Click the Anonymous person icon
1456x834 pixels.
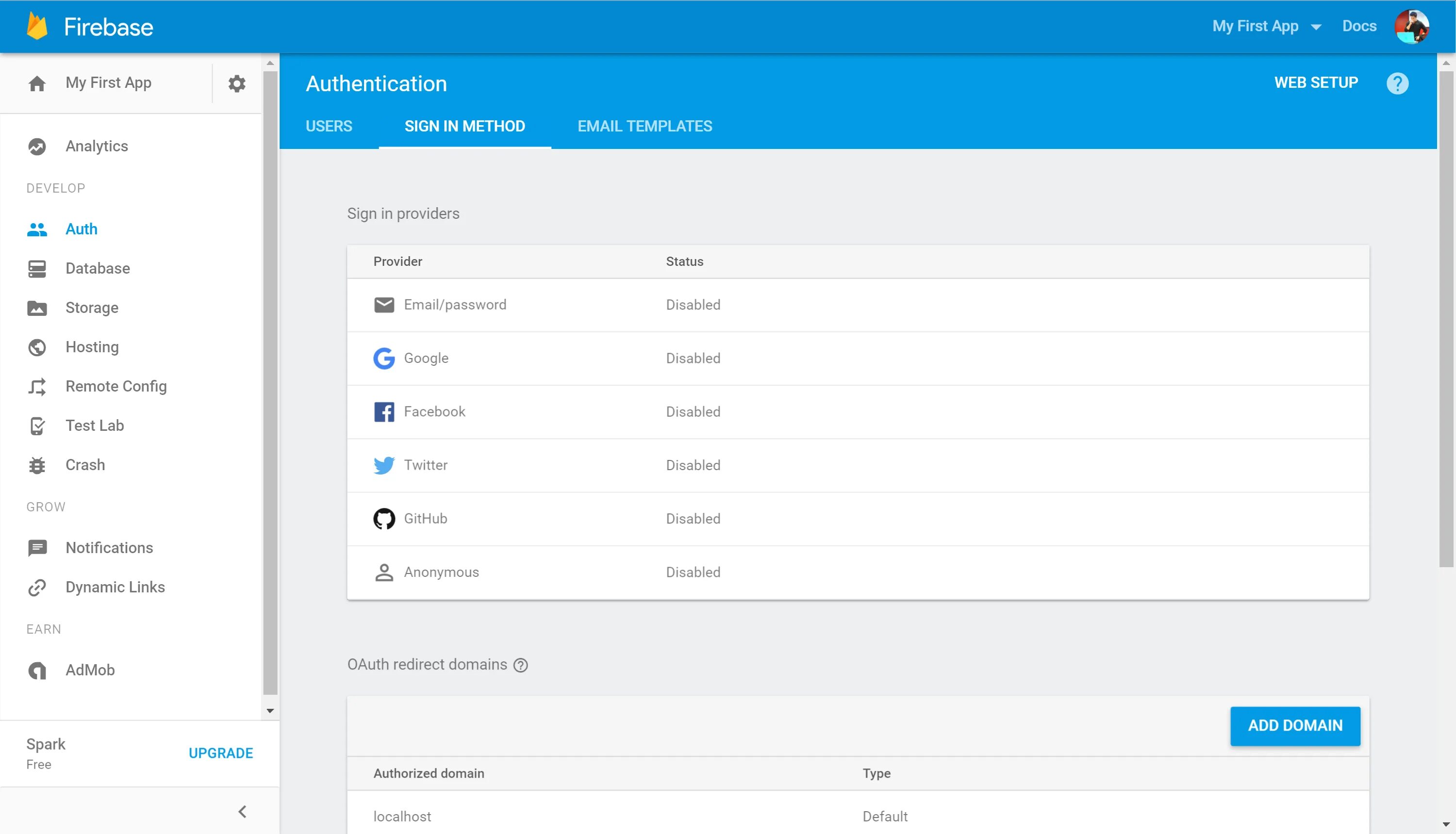(384, 572)
